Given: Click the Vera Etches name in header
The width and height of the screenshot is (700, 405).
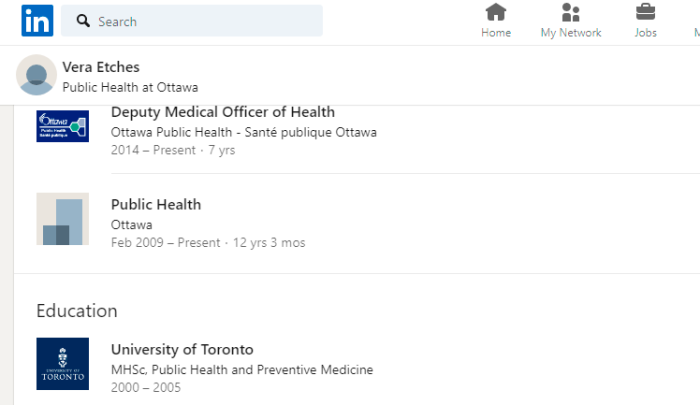Looking at the screenshot, I should pos(101,67).
